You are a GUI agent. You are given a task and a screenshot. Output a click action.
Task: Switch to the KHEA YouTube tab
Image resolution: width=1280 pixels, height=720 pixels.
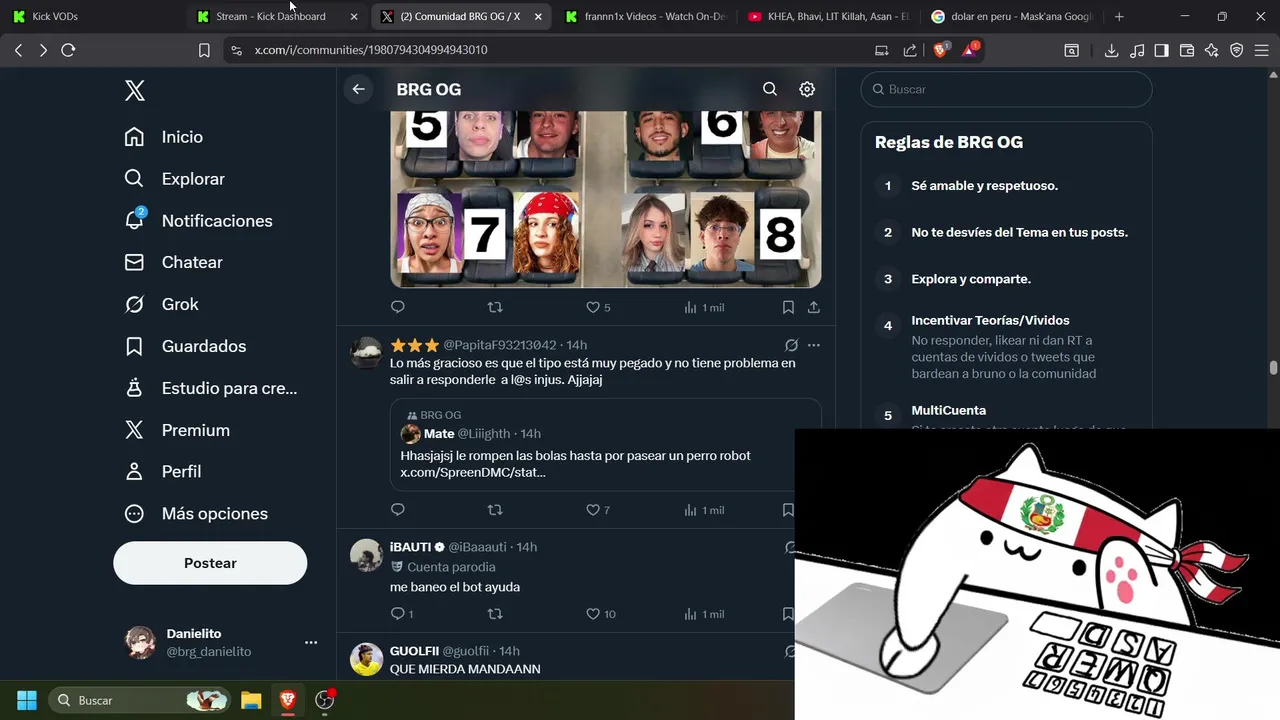point(828,16)
